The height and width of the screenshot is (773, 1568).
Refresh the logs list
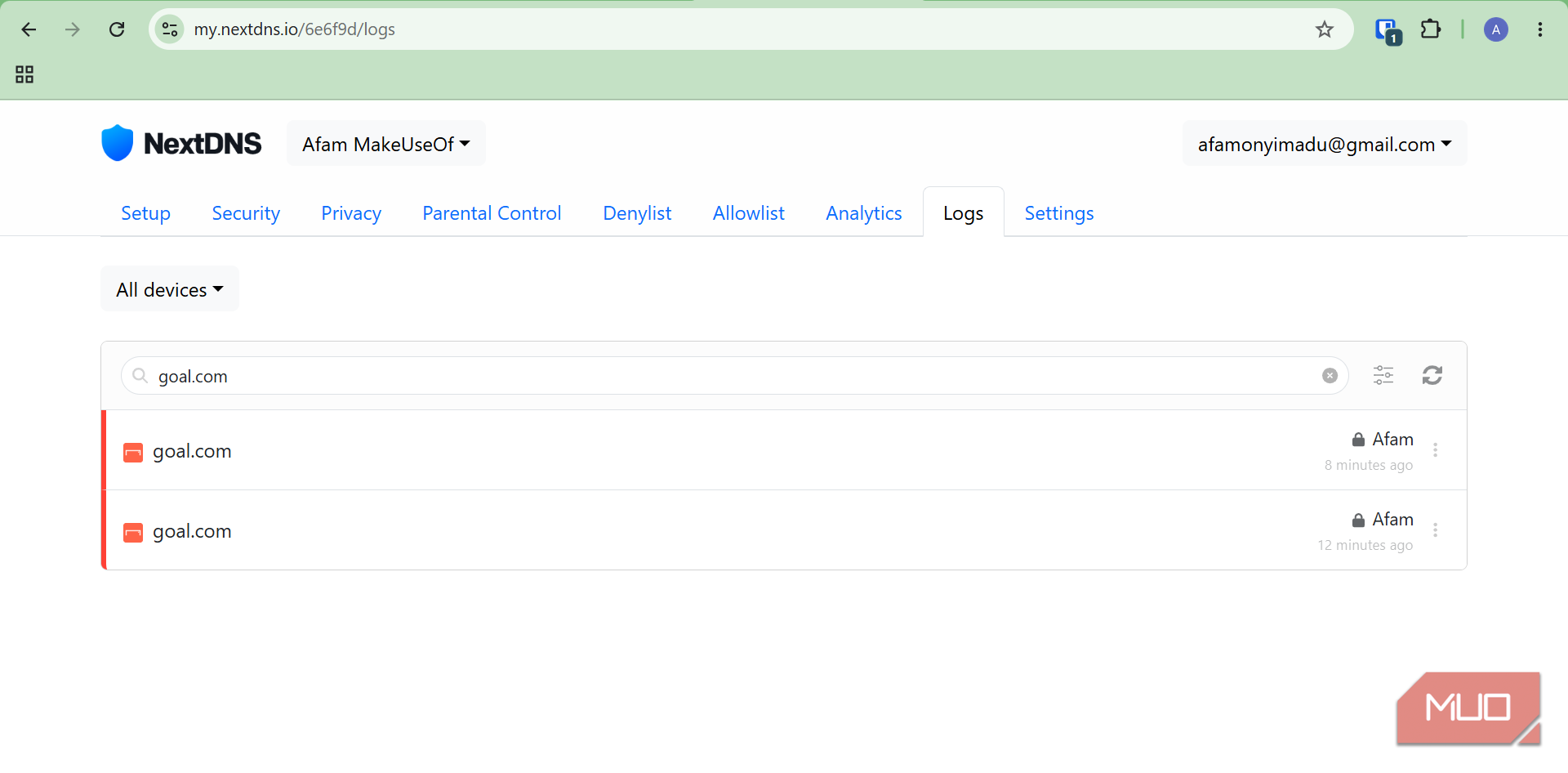click(x=1432, y=375)
